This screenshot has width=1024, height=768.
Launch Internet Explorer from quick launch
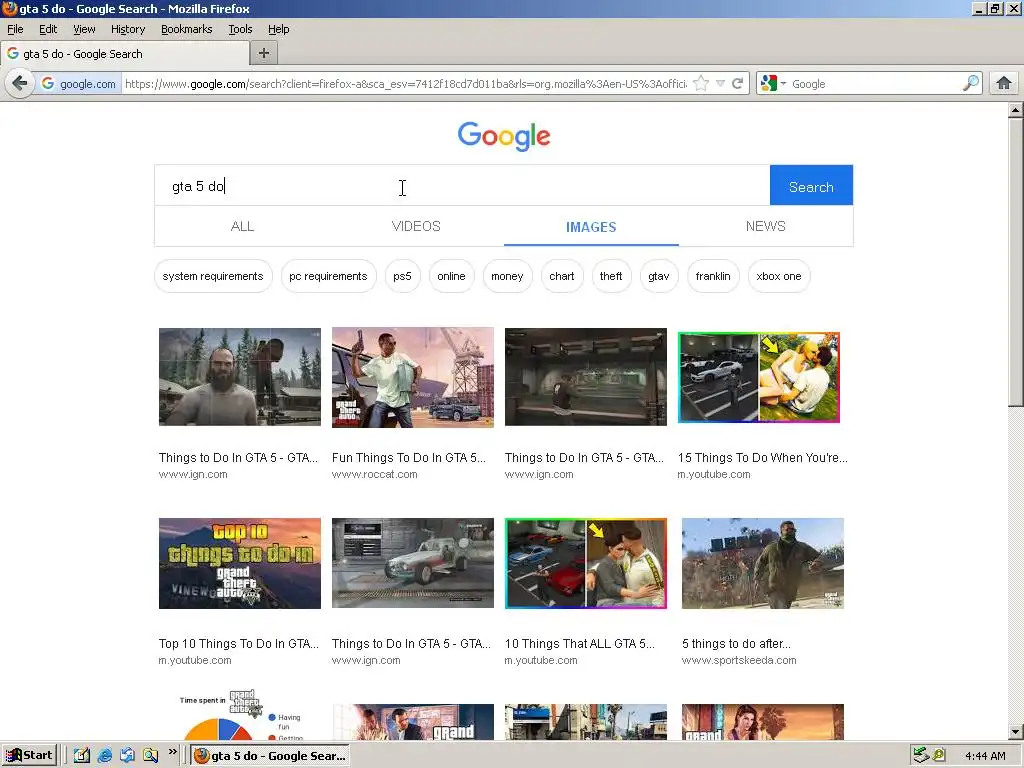tap(104, 756)
